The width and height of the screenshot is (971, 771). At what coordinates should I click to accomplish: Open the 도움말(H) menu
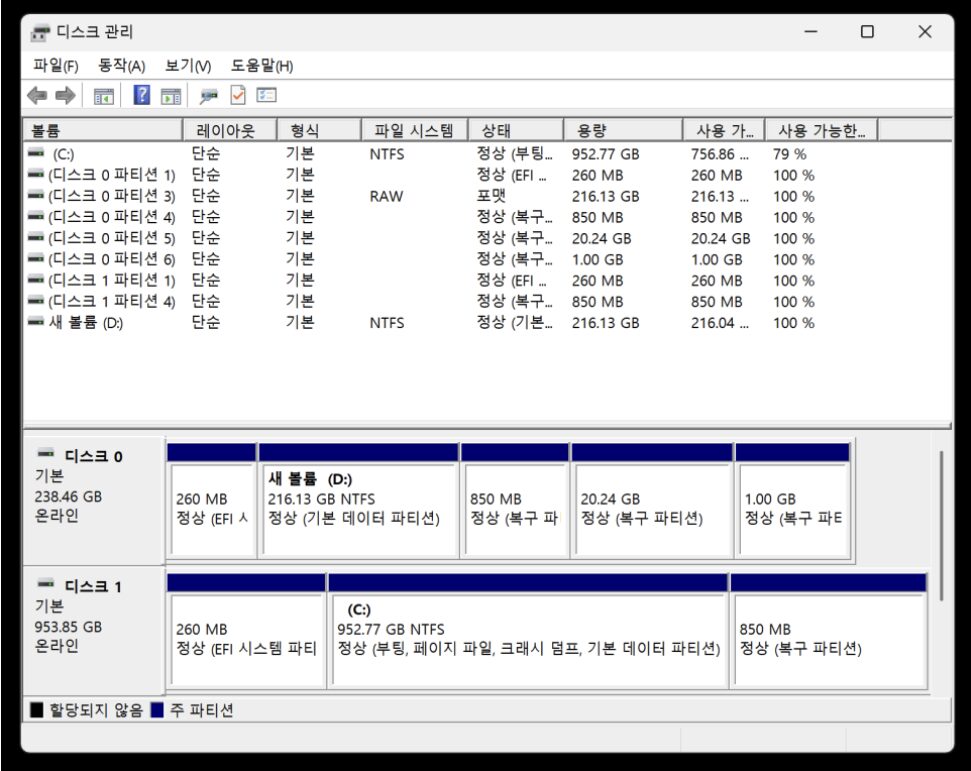[261, 66]
